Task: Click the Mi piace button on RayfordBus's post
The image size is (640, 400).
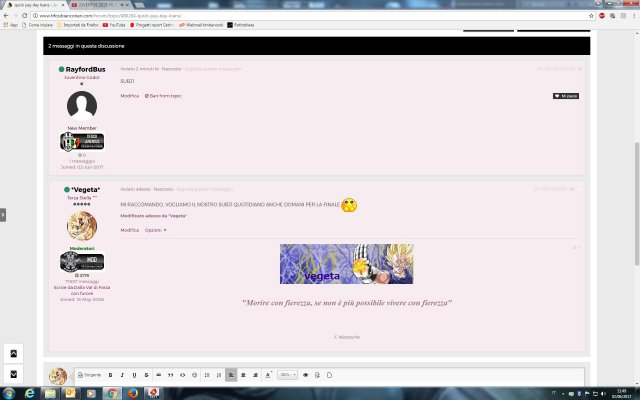Action: (x=566, y=96)
